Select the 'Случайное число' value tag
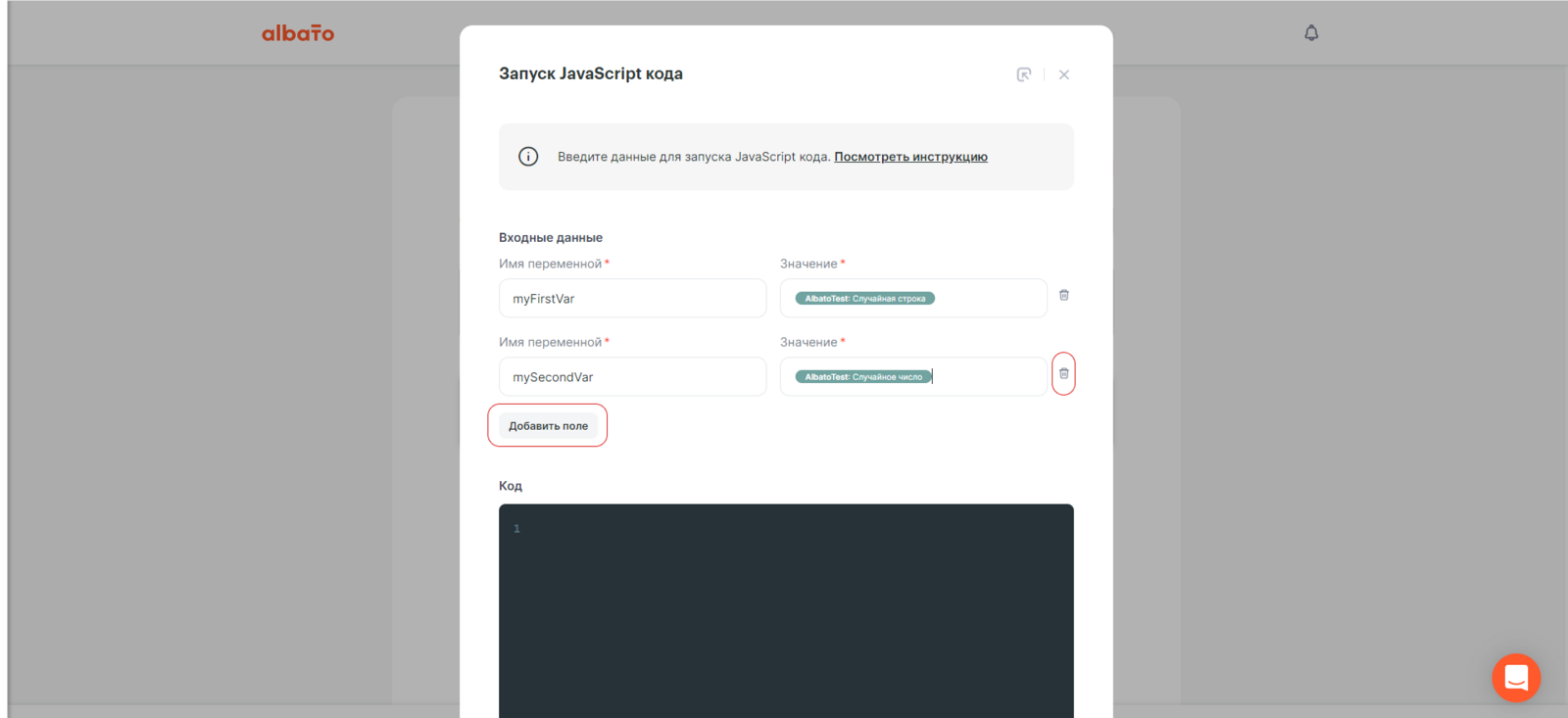 [862, 377]
